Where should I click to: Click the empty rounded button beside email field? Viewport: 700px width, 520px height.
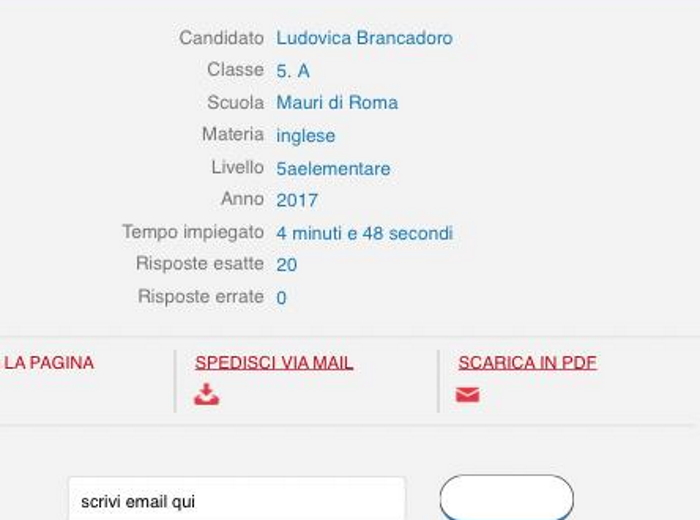(x=507, y=498)
